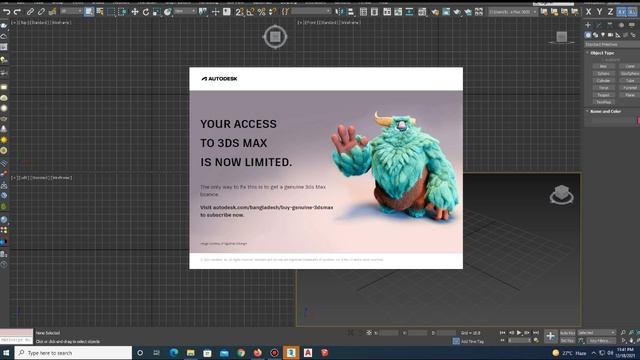Restrict to Y axis button
This screenshot has width=640, height=360.
point(599,12)
